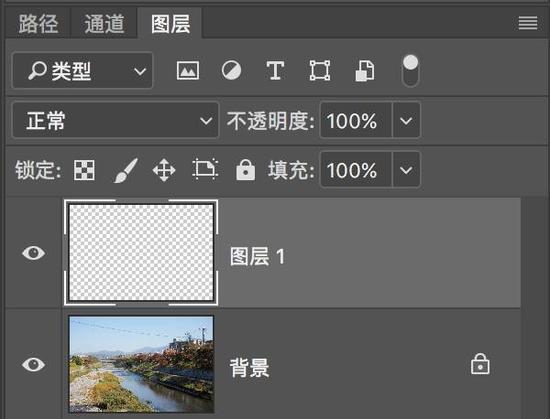Switch to 通道 tab
Viewport: 550px width, 419px height.
(104, 24)
